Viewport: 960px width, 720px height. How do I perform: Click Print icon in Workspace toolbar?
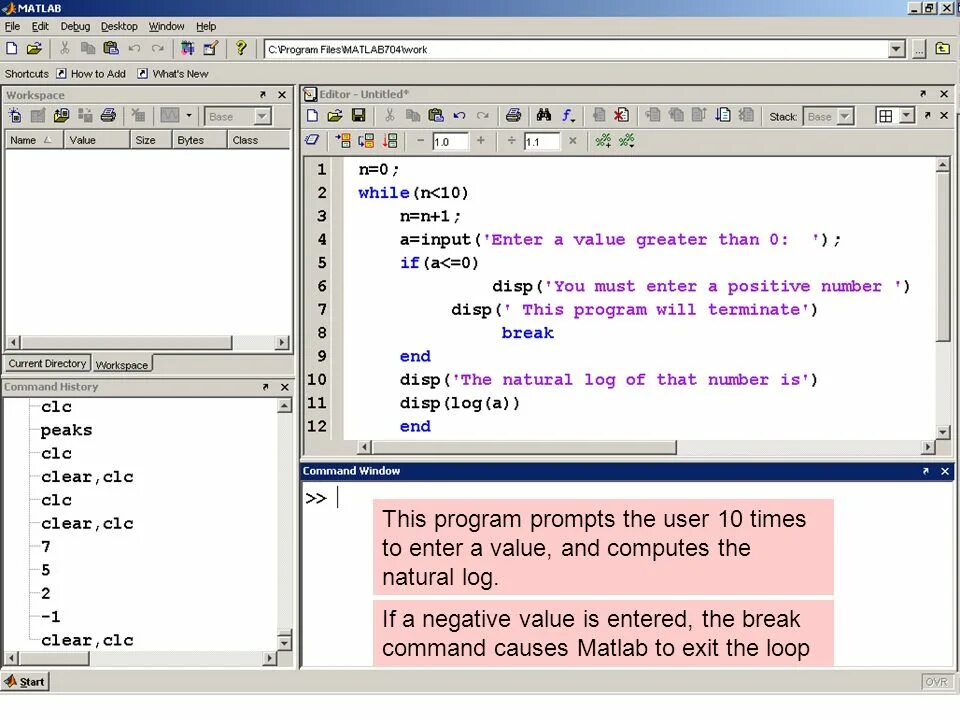tap(108, 115)
